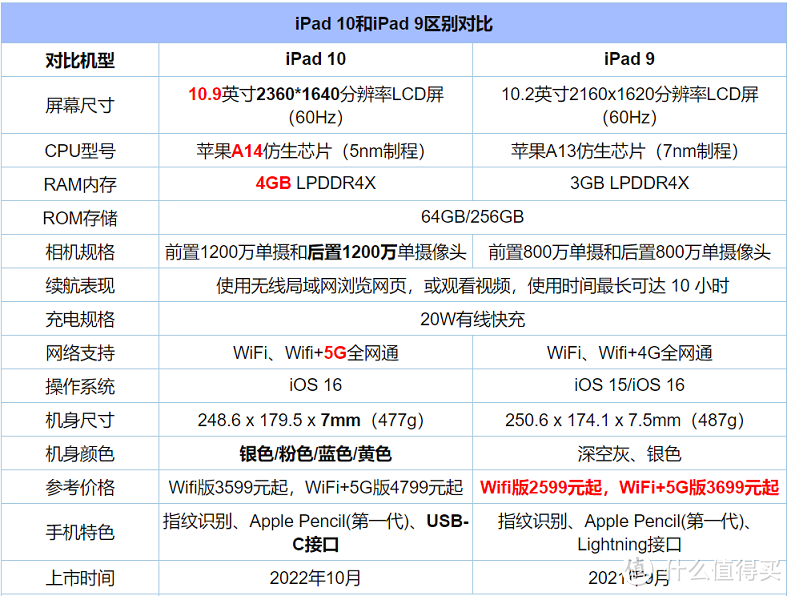Select the '操作系统' row label
Viewport: 791px width, 596px height.
click(80, 386)
